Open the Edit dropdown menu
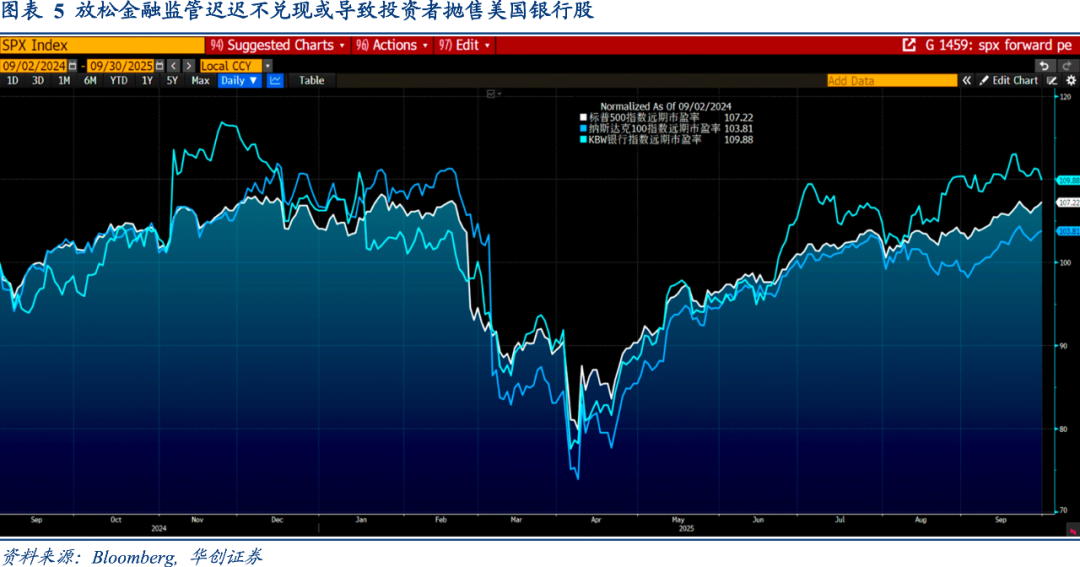 click(464, 45)
